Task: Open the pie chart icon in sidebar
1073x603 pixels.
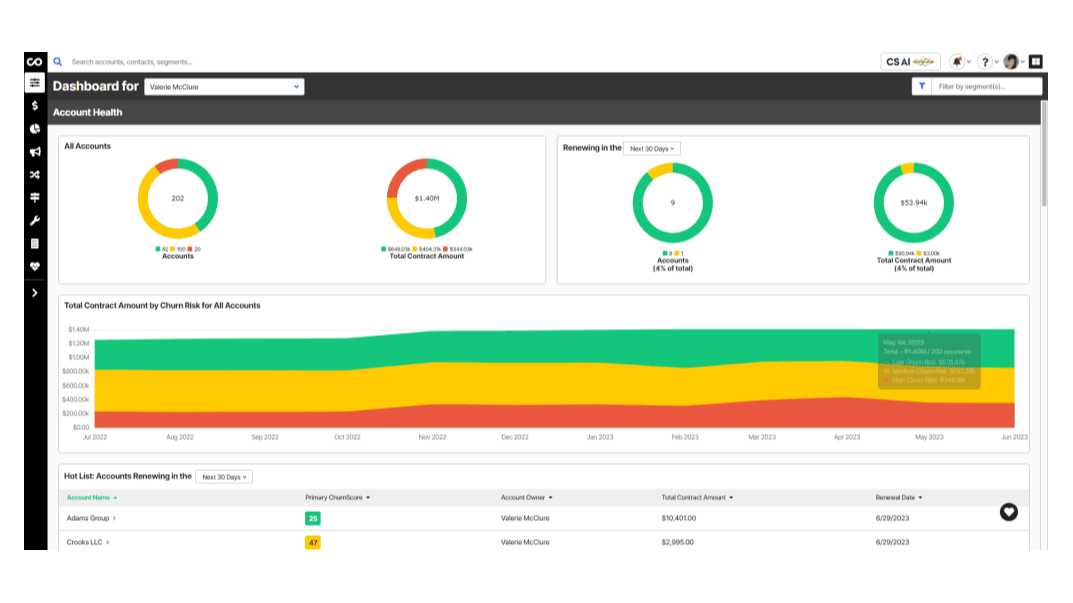Action: pos(35,129)
